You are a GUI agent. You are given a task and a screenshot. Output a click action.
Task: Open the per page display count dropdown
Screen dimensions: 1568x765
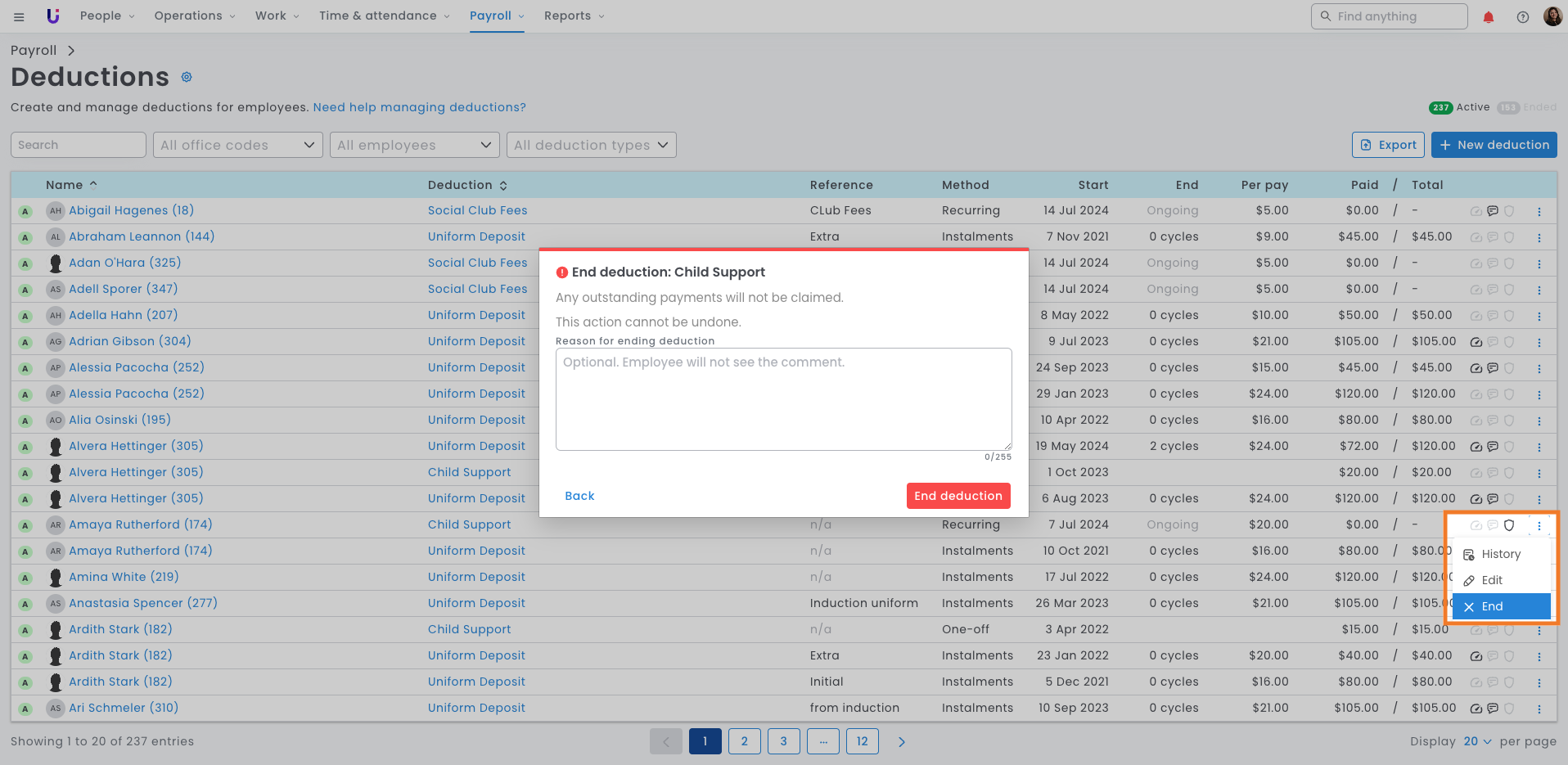tap(1477, 741)
